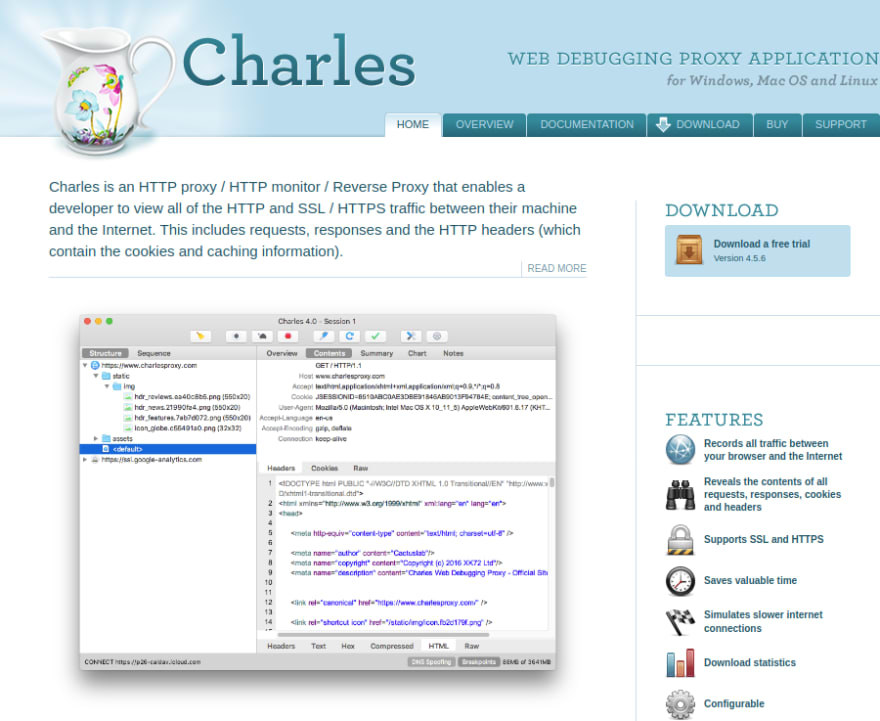The image size is (880, 721).
Task: Expand the https://ssl.google-analytics.com node
Action: point(85,460)
